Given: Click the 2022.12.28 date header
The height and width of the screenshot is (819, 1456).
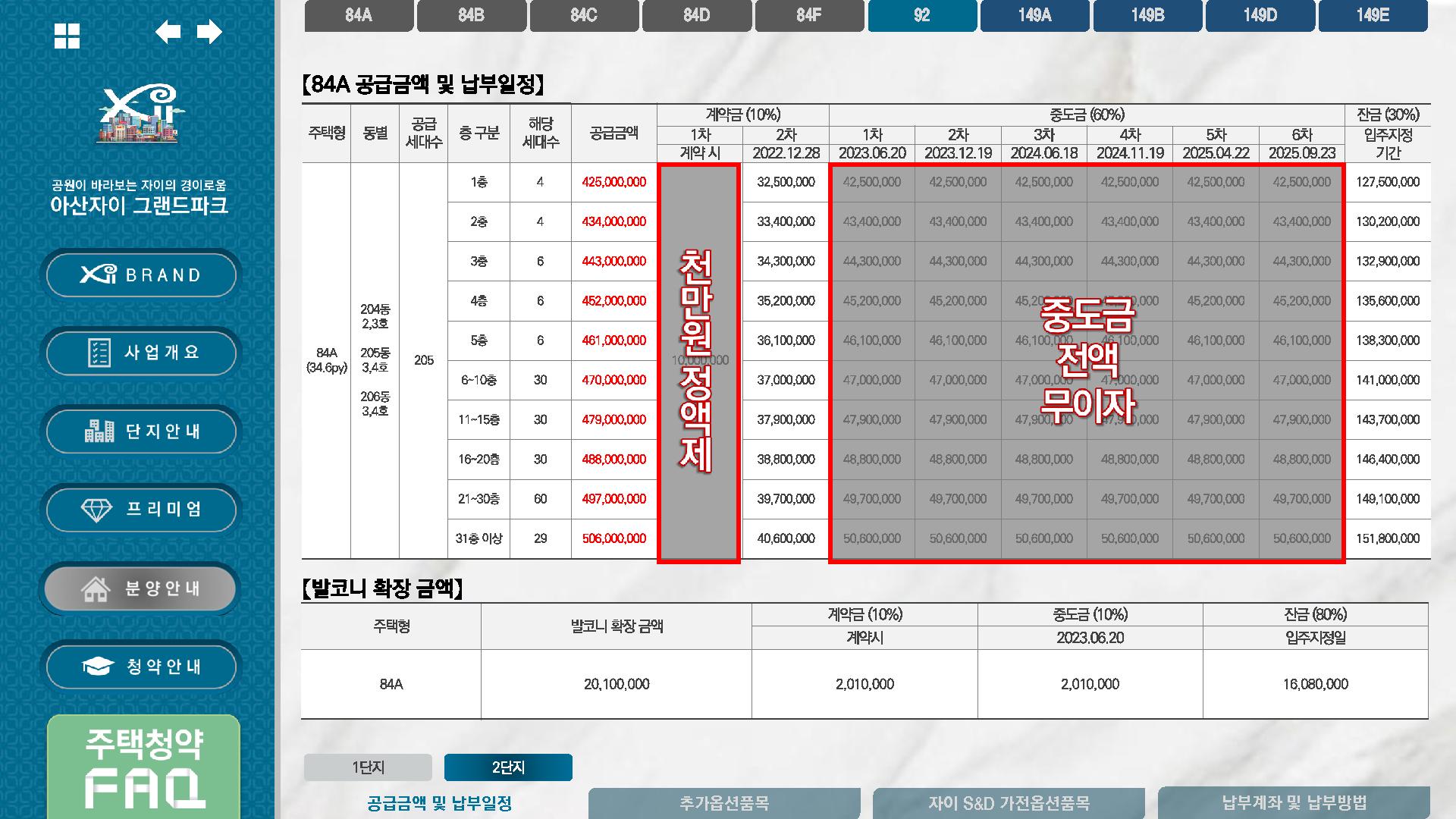Looking at the screenshot, I should click(786, 153).
